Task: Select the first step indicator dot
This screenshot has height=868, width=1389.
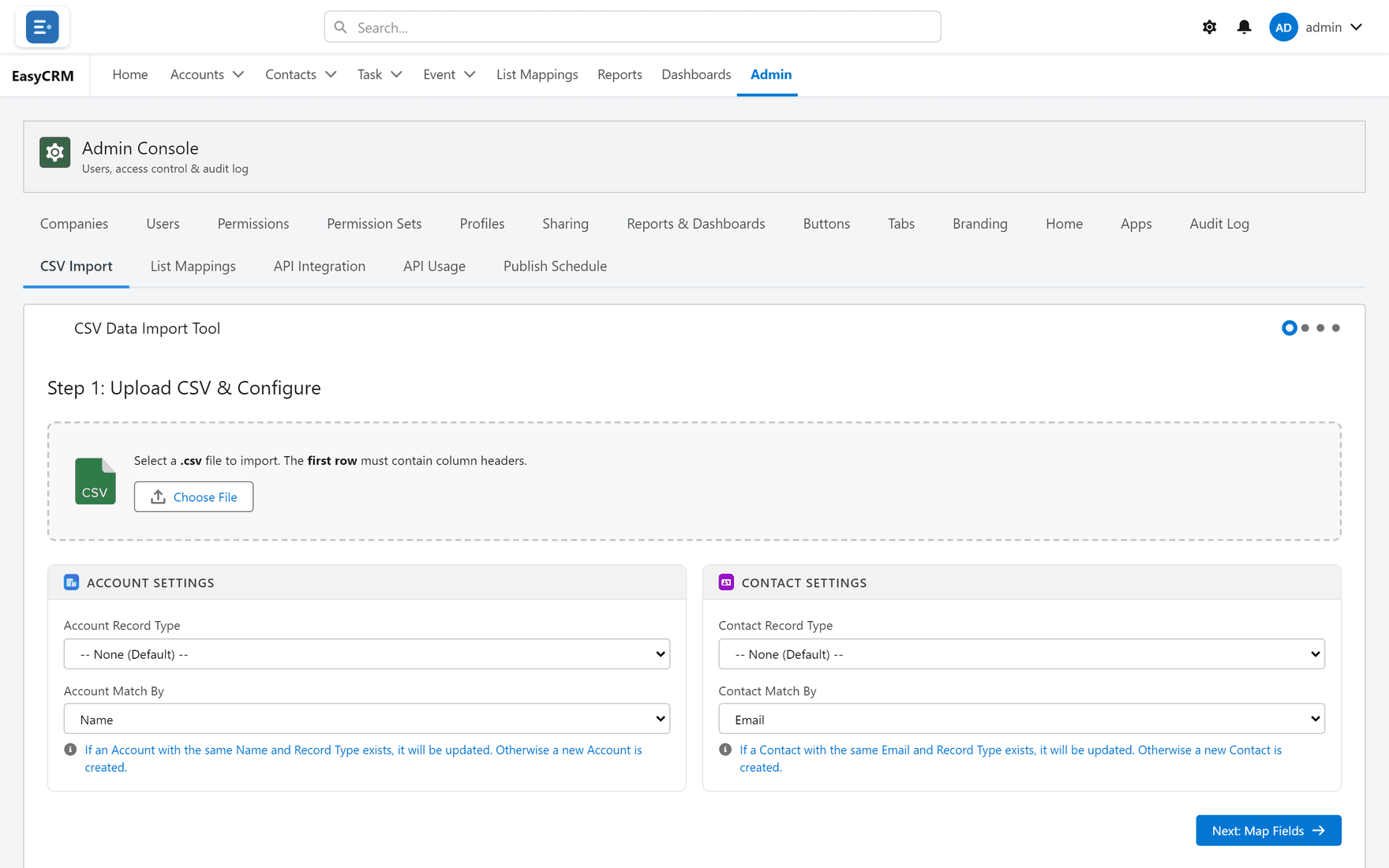Action: click(x=1290, y=327)
